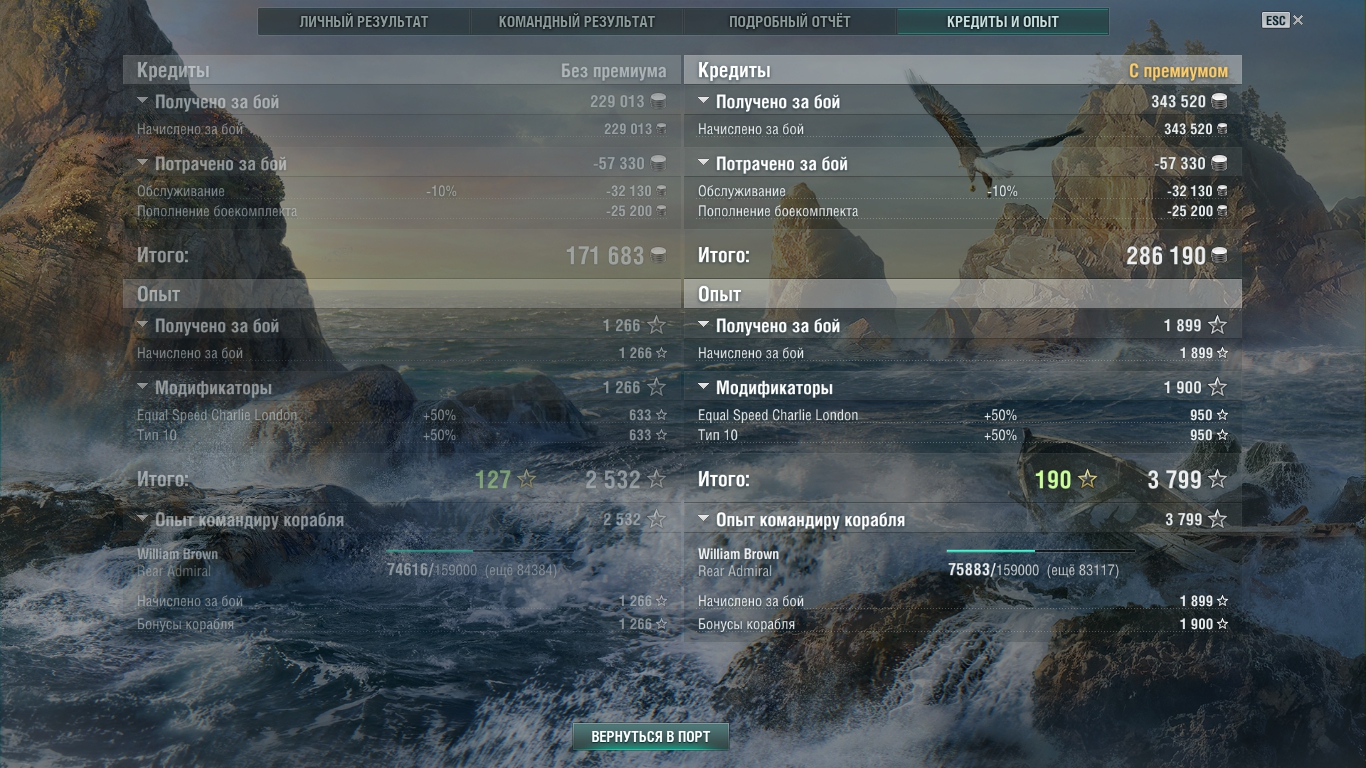Click premium commander William Brown progress bar

1040,551
